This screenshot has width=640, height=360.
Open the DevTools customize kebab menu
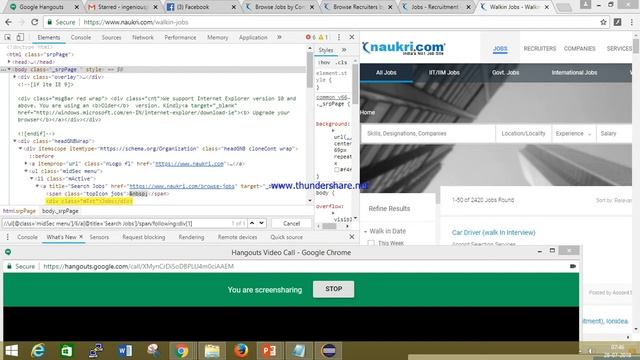[x=339, y=37]
